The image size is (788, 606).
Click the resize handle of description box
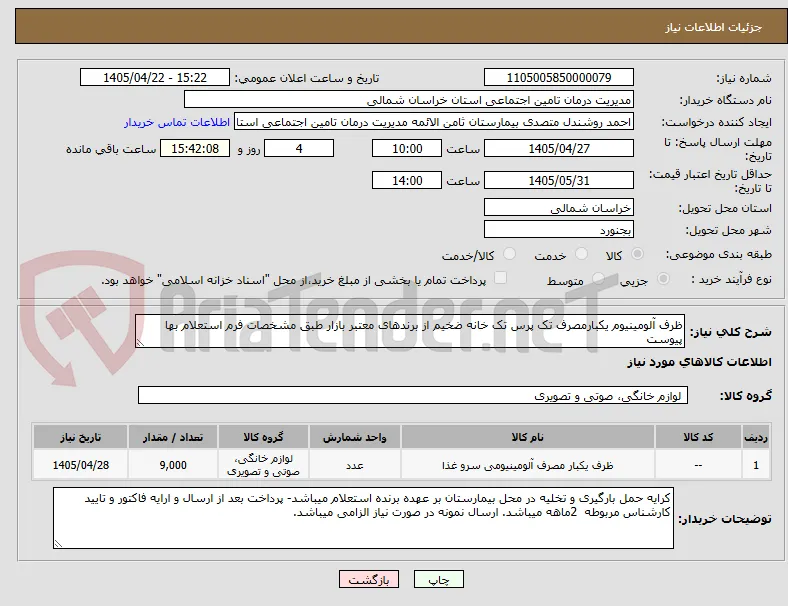pos(140,343)
